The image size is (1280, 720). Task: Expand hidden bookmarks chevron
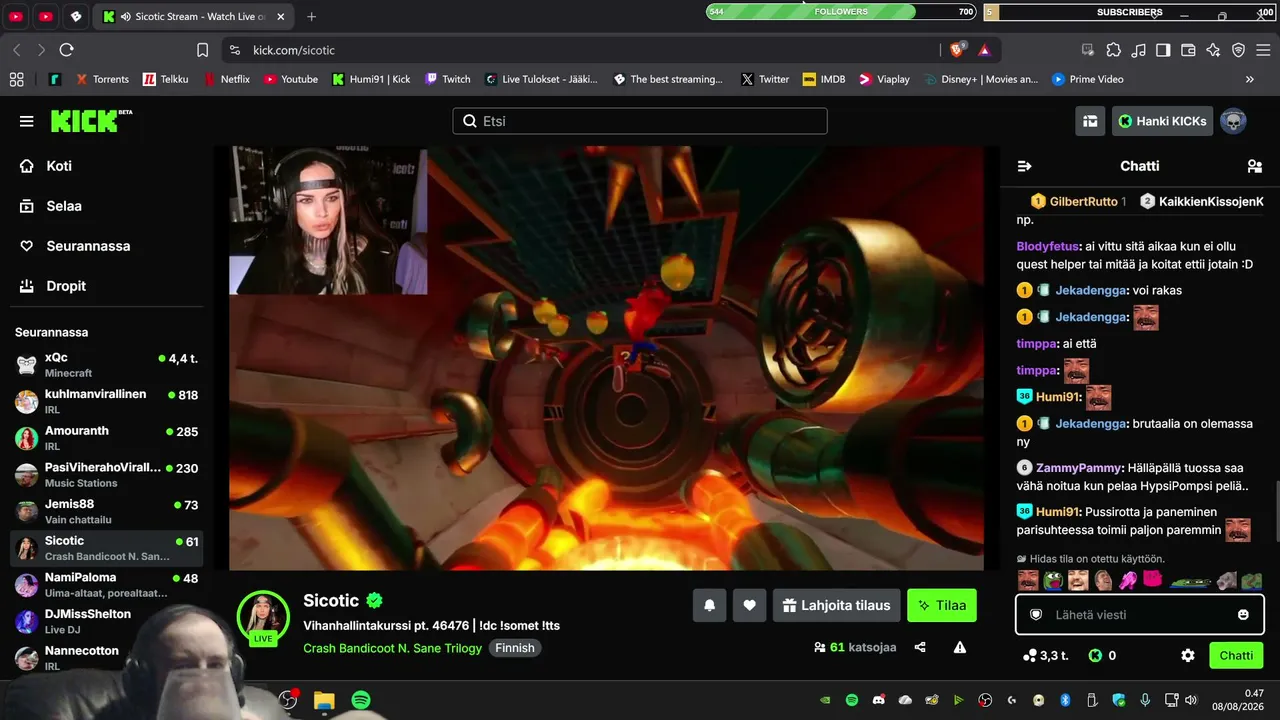tap(1249, 79)
